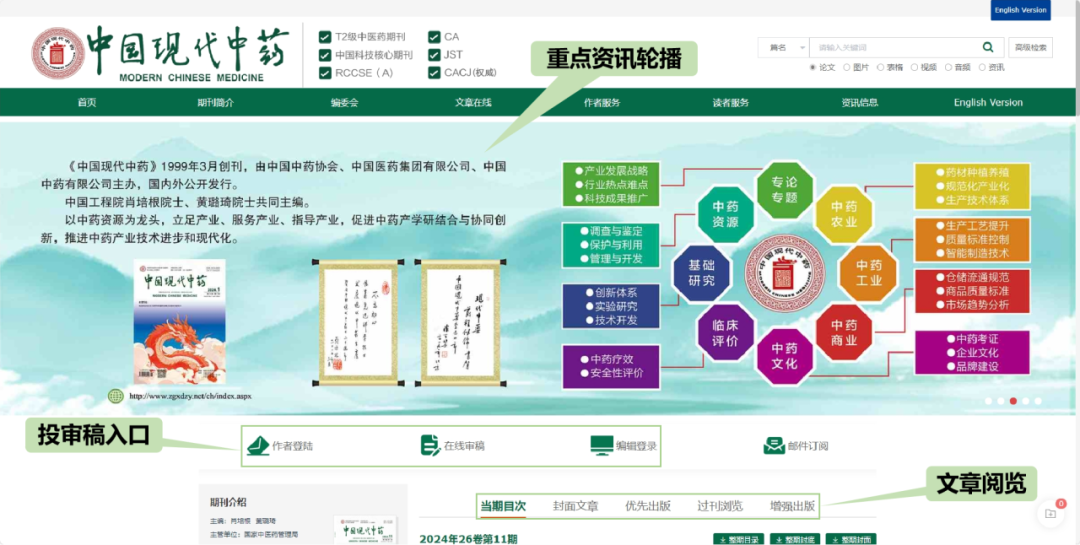
Task: Click the active red carousel dot
Action: pyautogui.click(x=1013, y=401)
